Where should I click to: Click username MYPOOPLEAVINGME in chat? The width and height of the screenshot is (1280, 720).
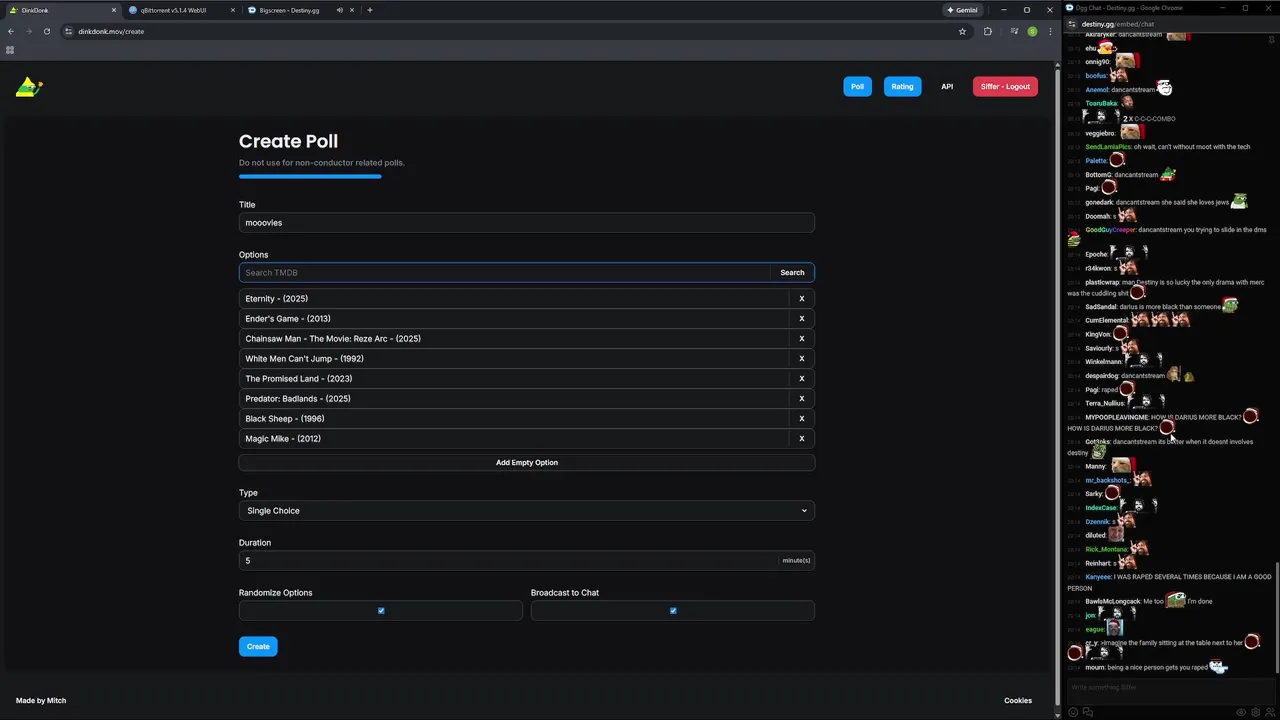(x=1116, y=417)
